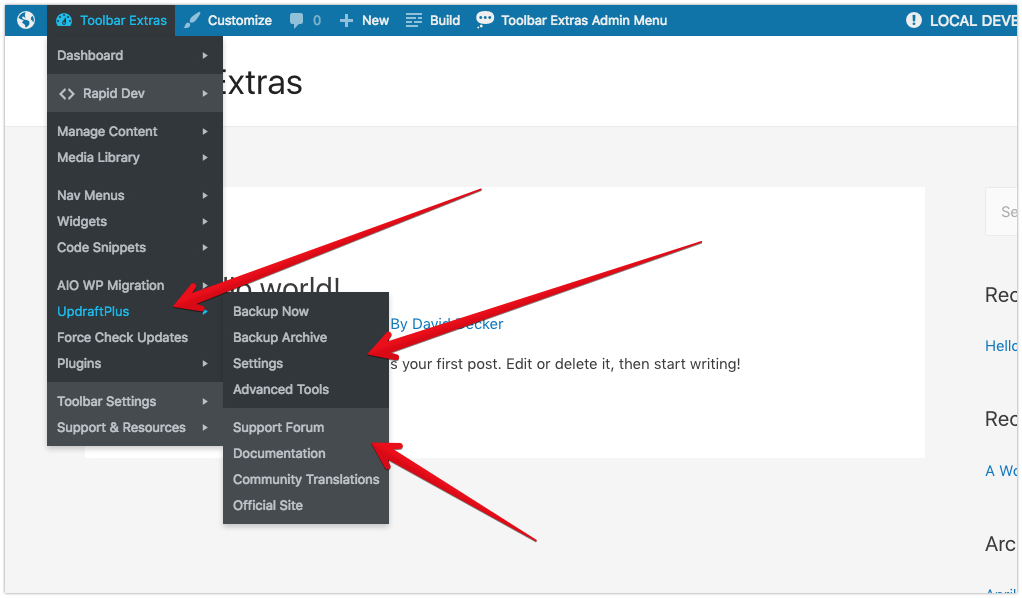Click the author link By David Decker
1022x598 pixels.
[446, 324]
